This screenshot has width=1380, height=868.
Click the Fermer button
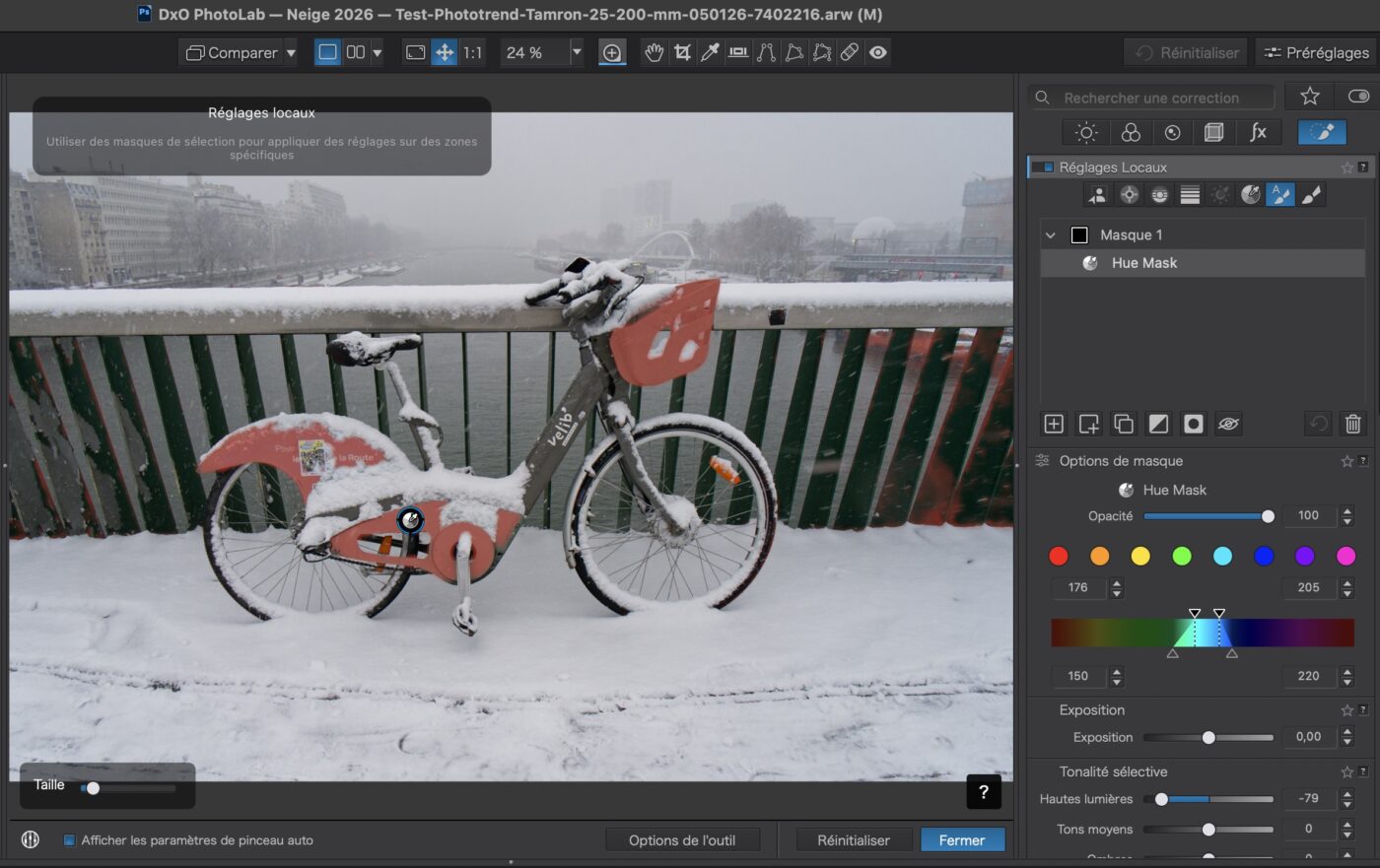(963, 839)
